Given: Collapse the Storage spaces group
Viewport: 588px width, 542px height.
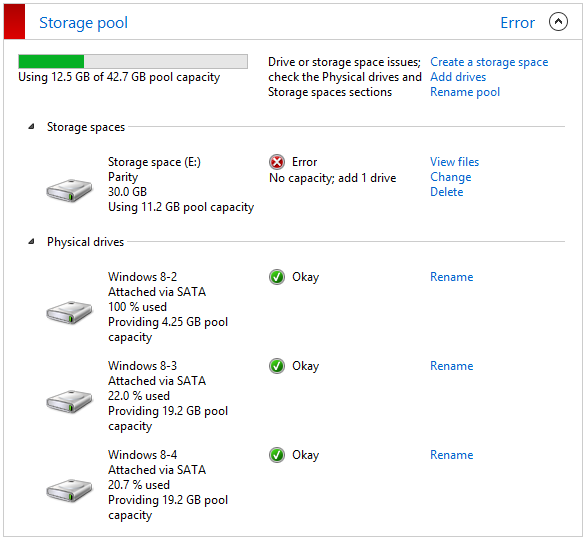Looking at the screenshot, I should click(x=32, y=127).
